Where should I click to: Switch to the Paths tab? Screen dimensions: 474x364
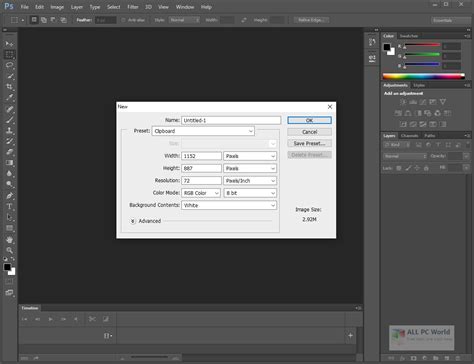[x=430, y=136]
